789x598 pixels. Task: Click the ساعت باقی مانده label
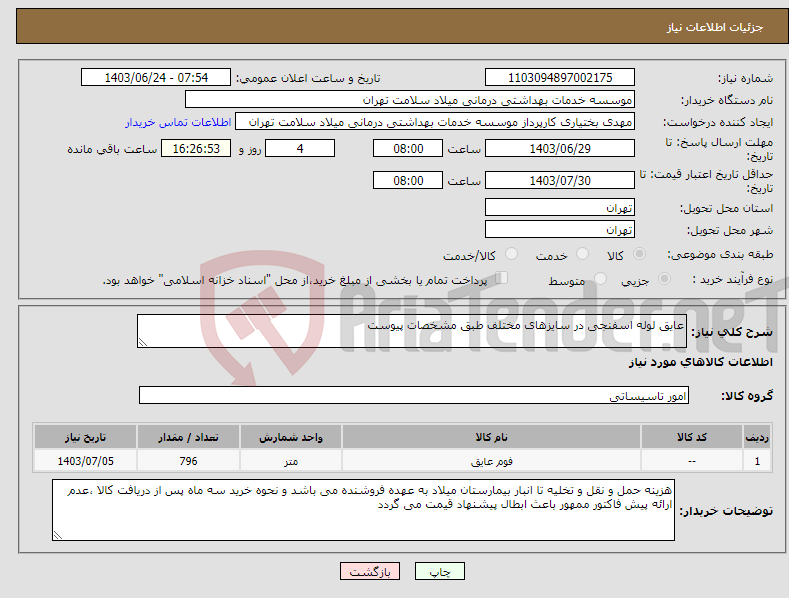(112, 150)
